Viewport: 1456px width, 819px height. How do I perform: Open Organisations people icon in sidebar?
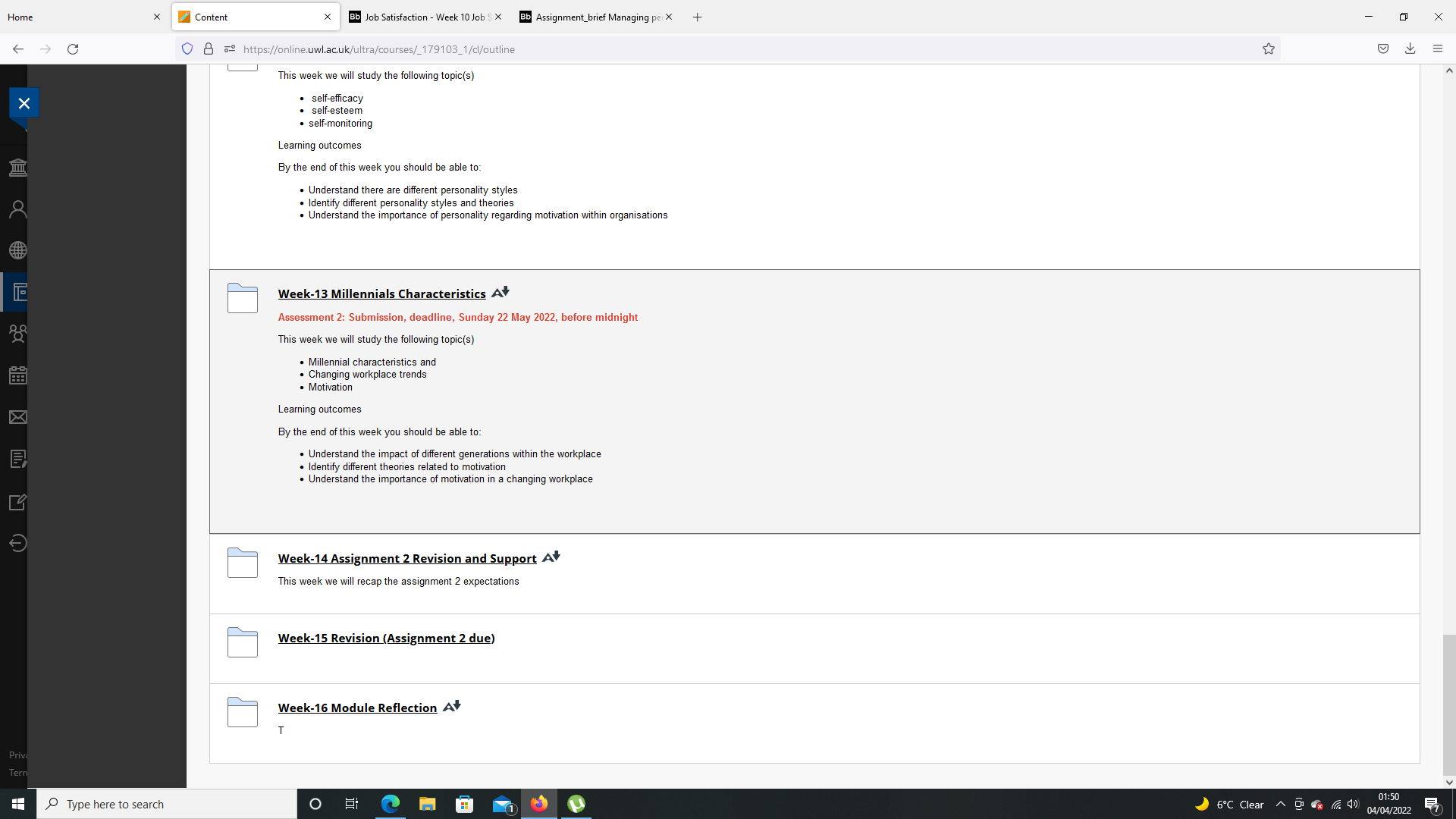tap(17, 334)
